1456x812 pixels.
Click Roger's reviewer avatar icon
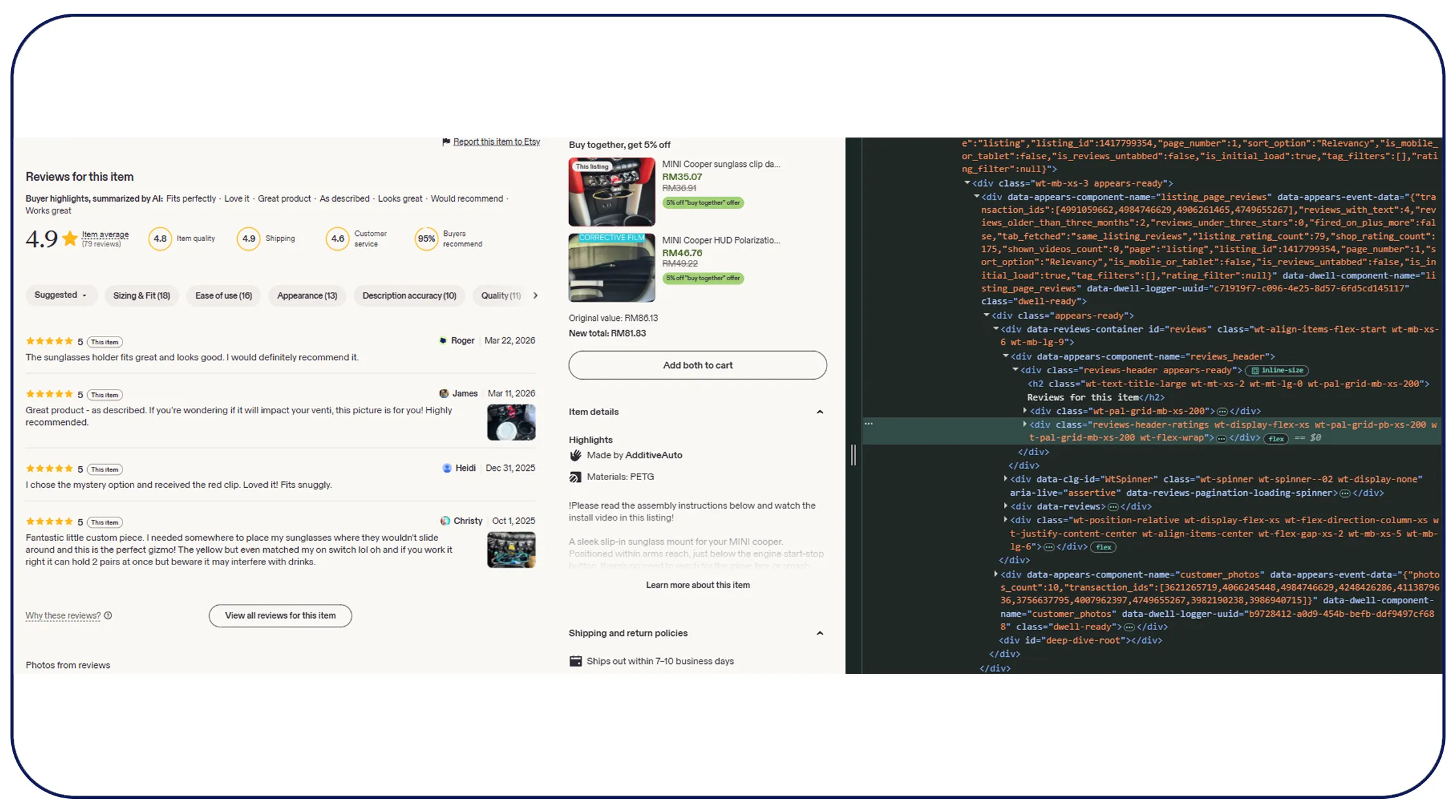click(x=443, y=341)
